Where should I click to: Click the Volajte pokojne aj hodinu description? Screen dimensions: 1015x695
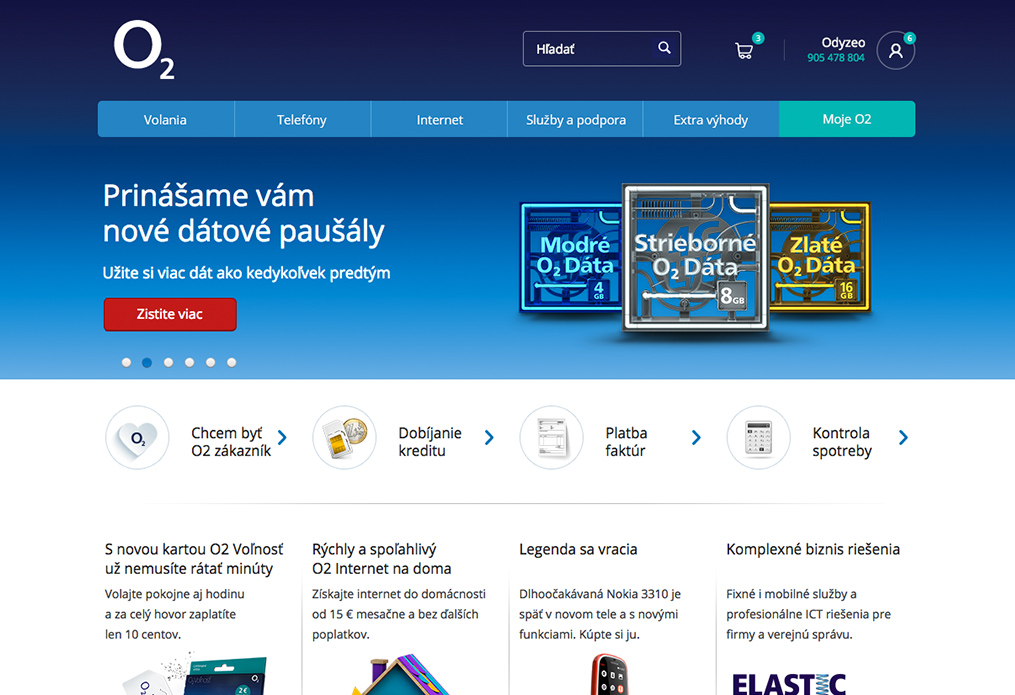(175, 614)
